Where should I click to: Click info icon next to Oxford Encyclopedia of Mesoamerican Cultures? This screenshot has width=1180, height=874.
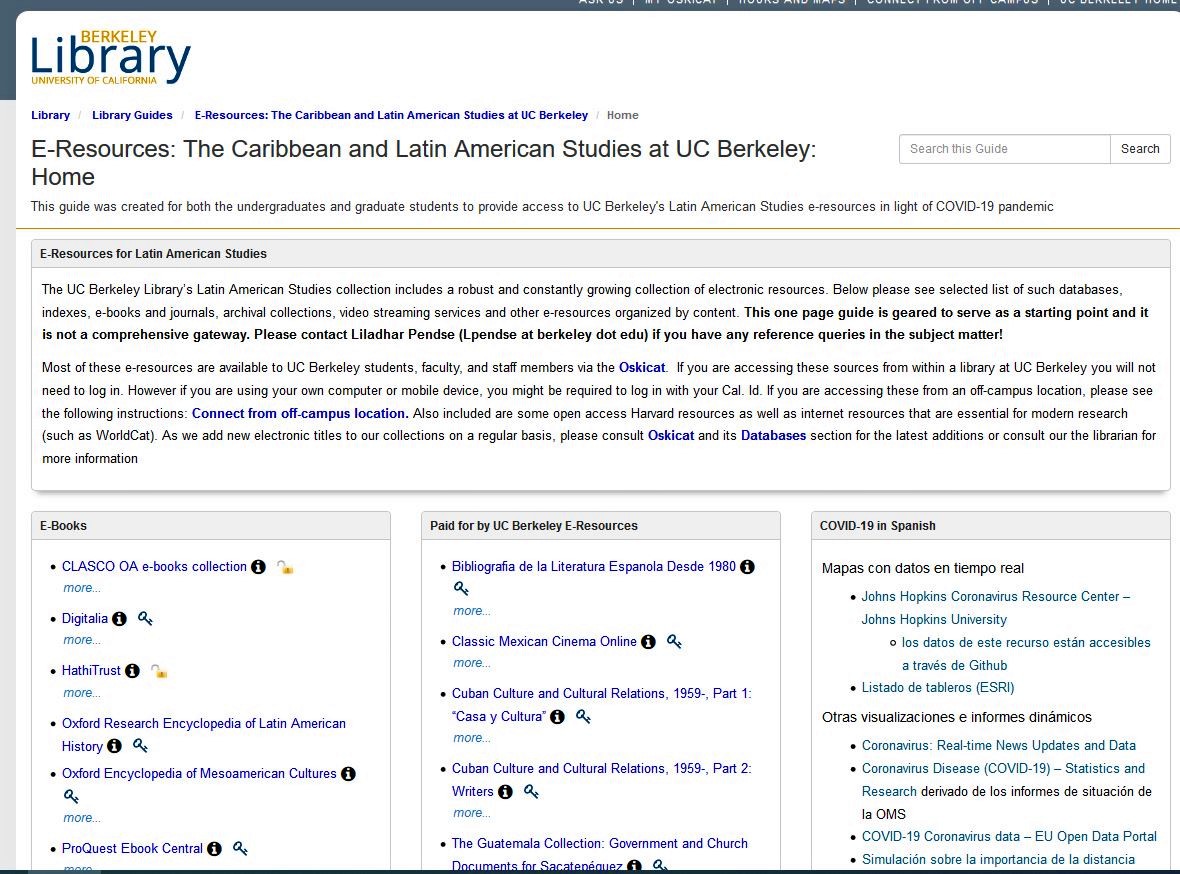click(x=348, y=774)
